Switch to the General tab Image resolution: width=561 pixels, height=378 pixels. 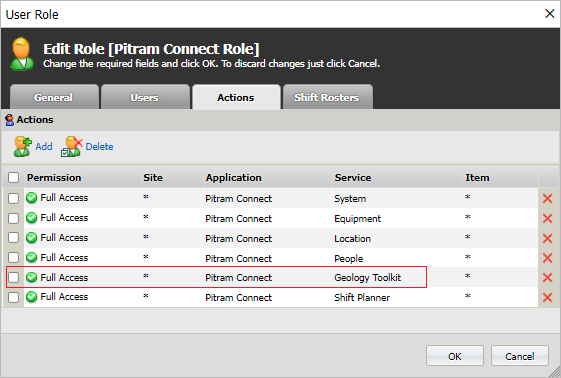54,97
